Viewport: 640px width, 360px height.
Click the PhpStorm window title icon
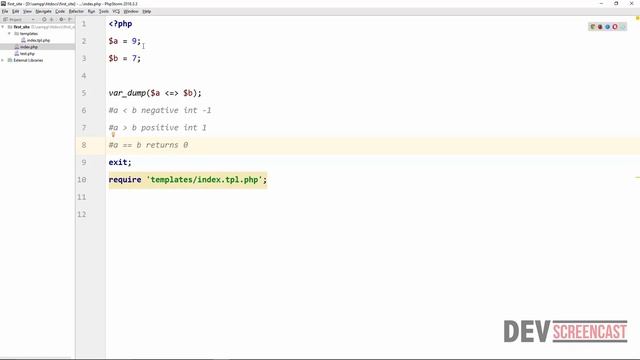tap(3, 4)
